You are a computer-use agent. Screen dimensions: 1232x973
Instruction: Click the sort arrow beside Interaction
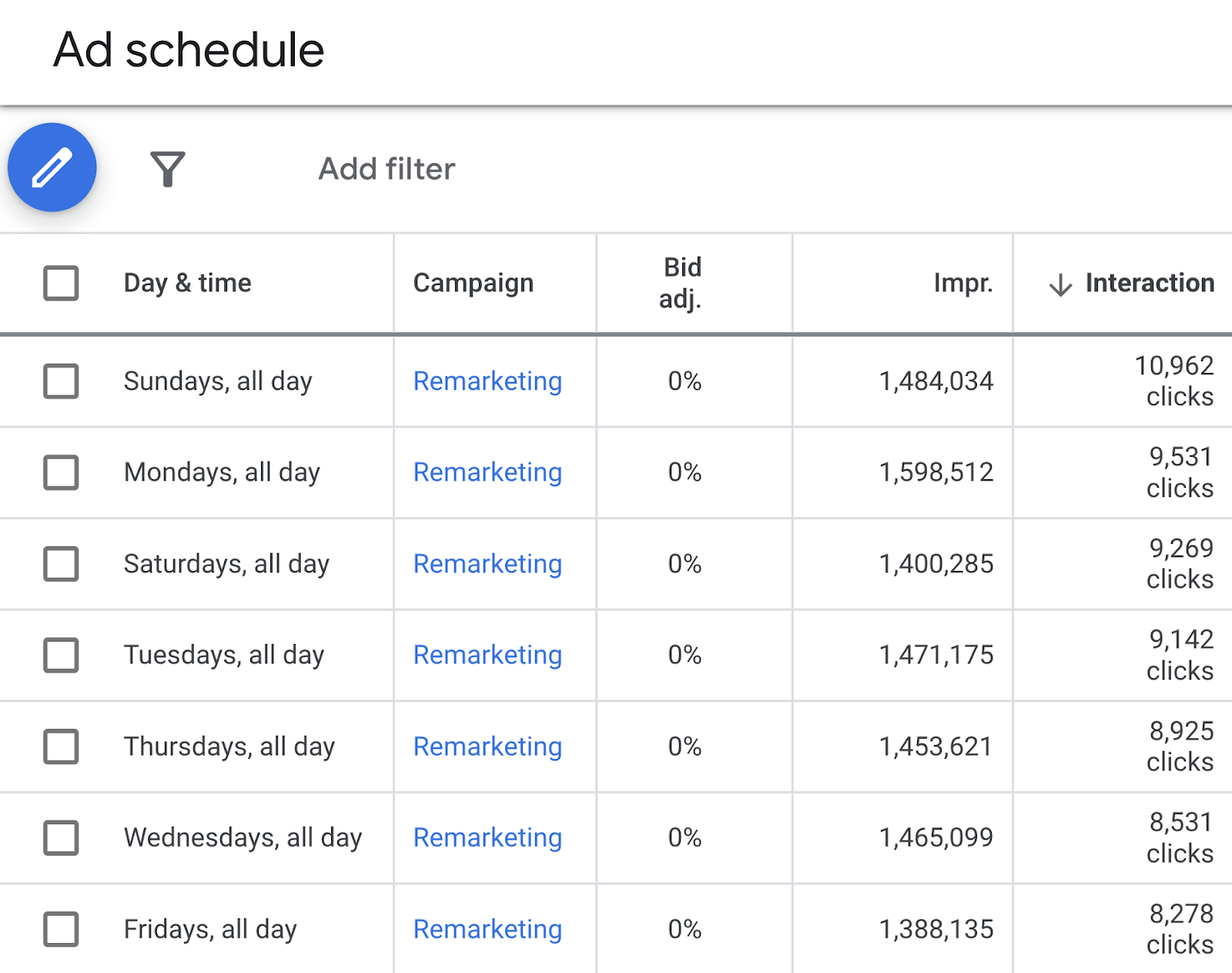1061,284
